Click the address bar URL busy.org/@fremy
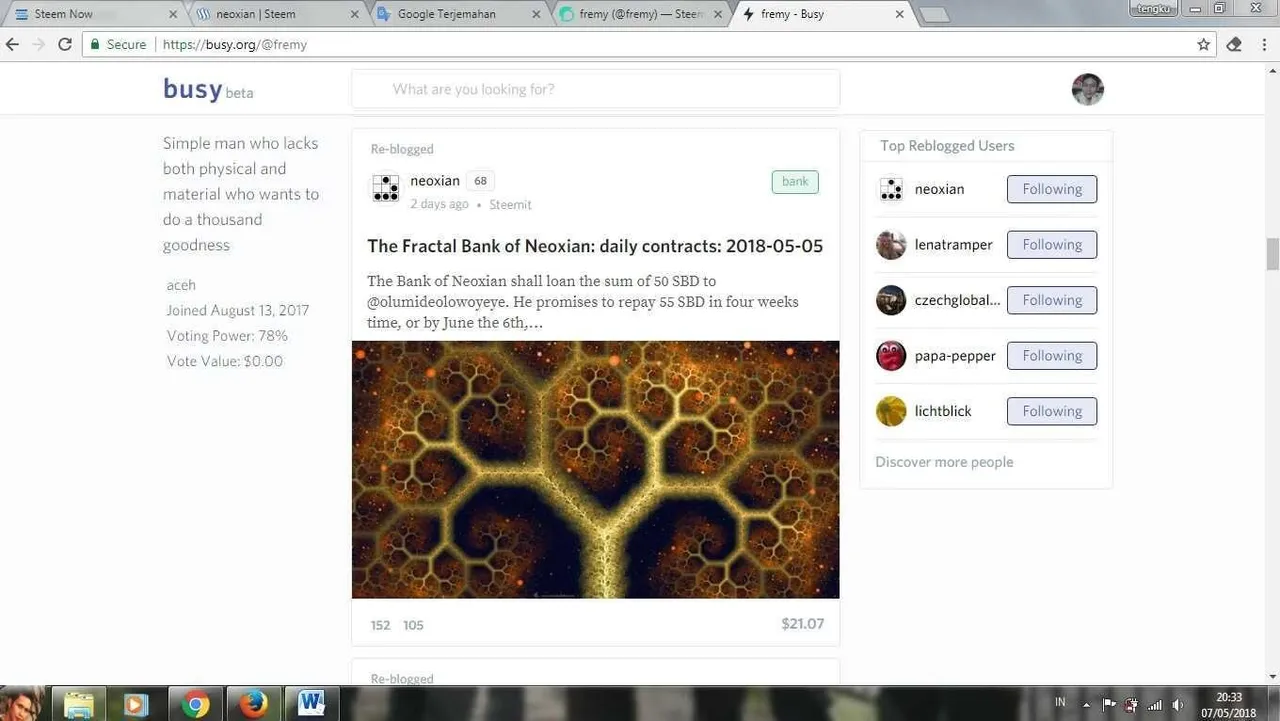This screenshot has height=721, width=1280. (235, 44)
